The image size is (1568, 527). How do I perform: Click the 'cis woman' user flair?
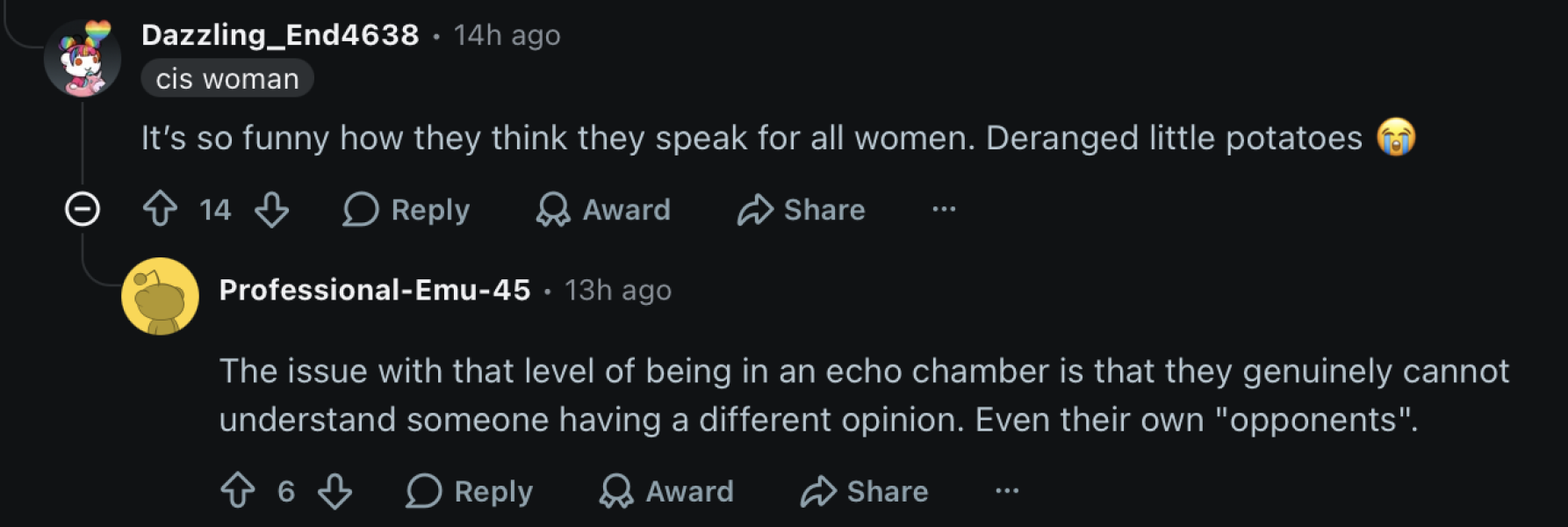[x=227, y=78]
